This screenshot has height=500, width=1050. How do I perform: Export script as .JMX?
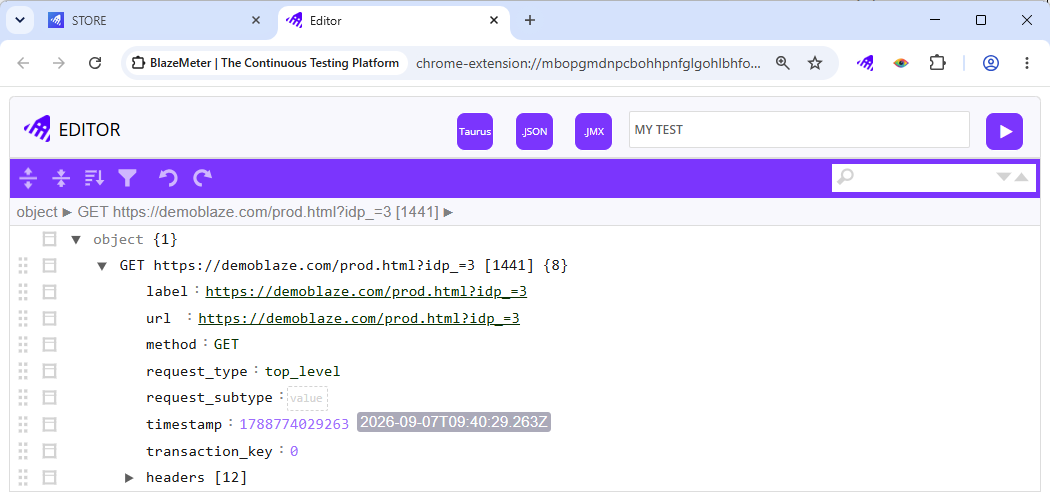593,131
